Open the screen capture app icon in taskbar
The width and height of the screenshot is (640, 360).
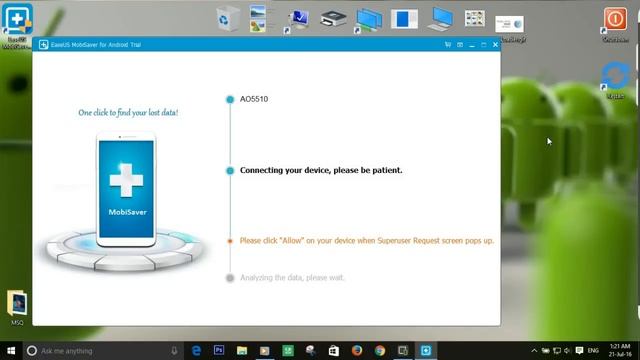click(x=403, y=351)
